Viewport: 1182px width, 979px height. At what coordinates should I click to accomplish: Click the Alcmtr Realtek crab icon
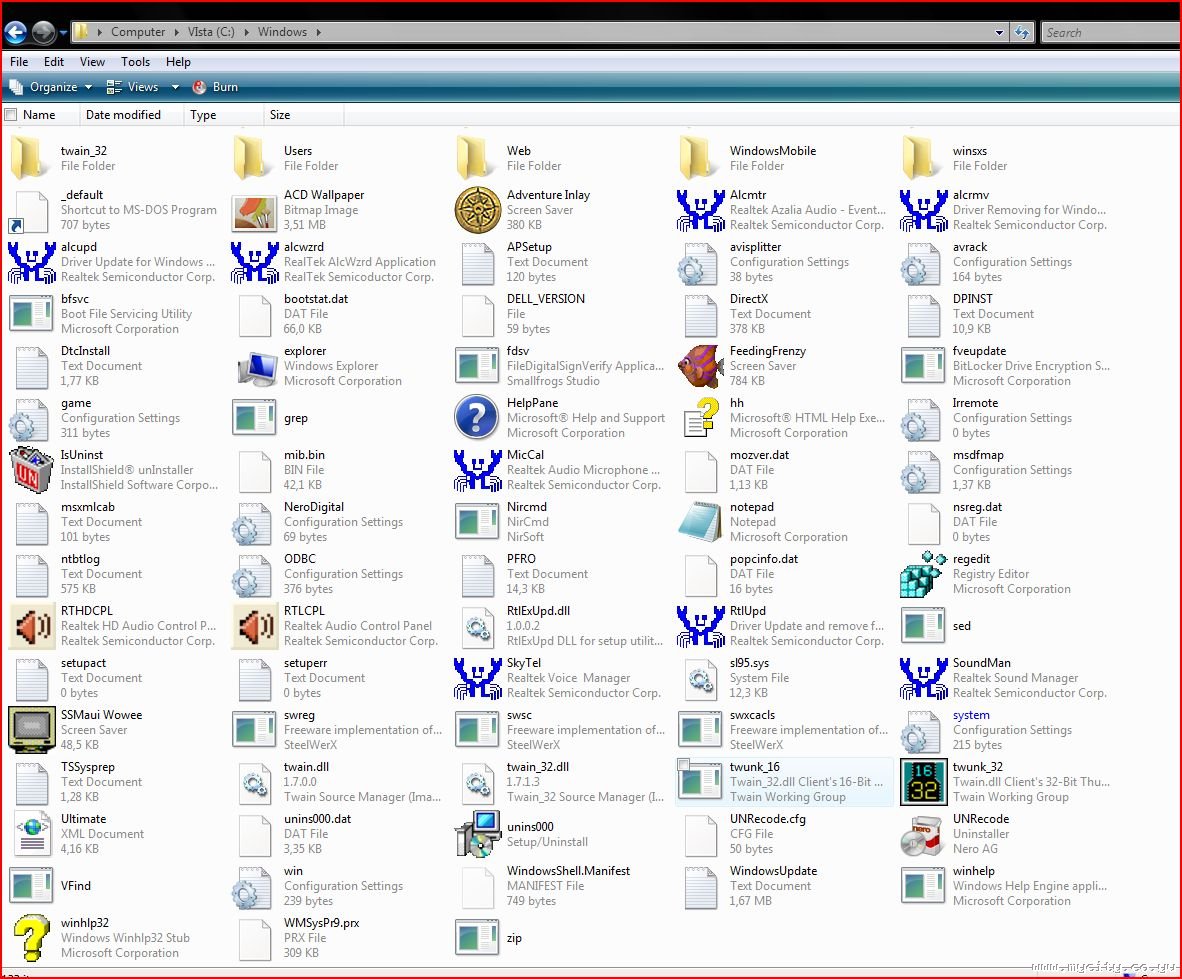700,210
